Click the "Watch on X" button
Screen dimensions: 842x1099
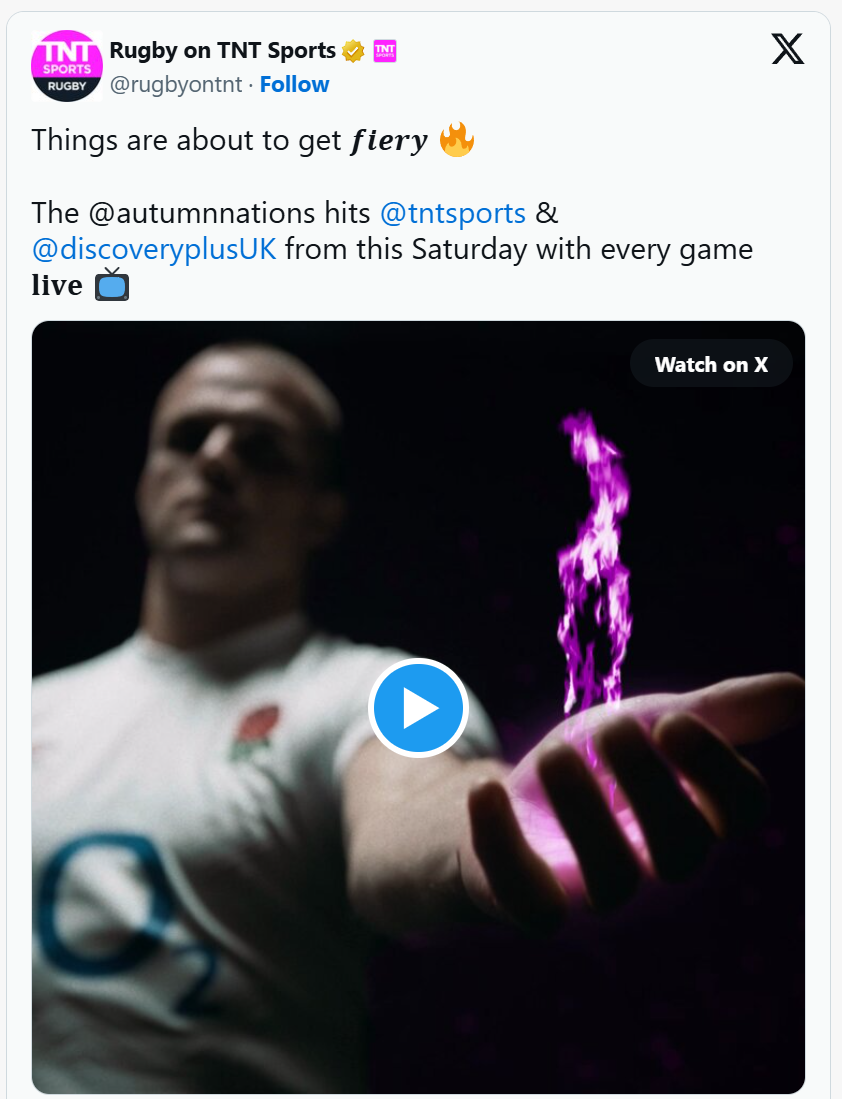point(711,364)
